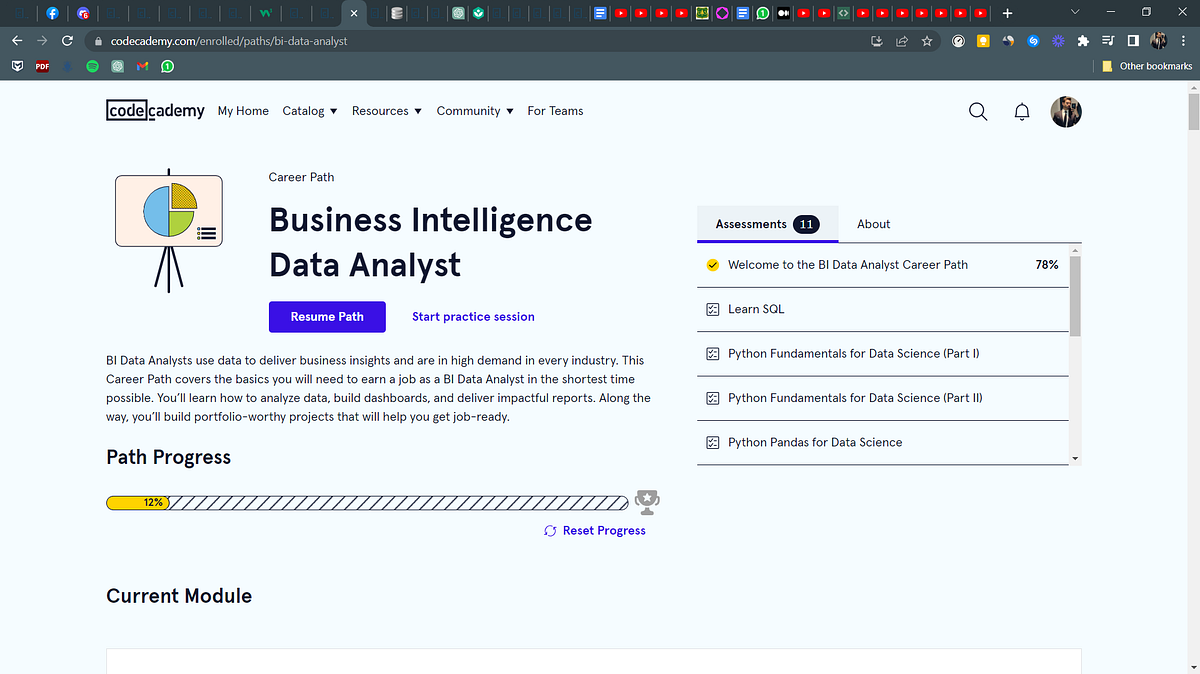Click the yellow checkmark on Welcome assessment
The image size is (1200, 674).
click(x=713, y=264)
